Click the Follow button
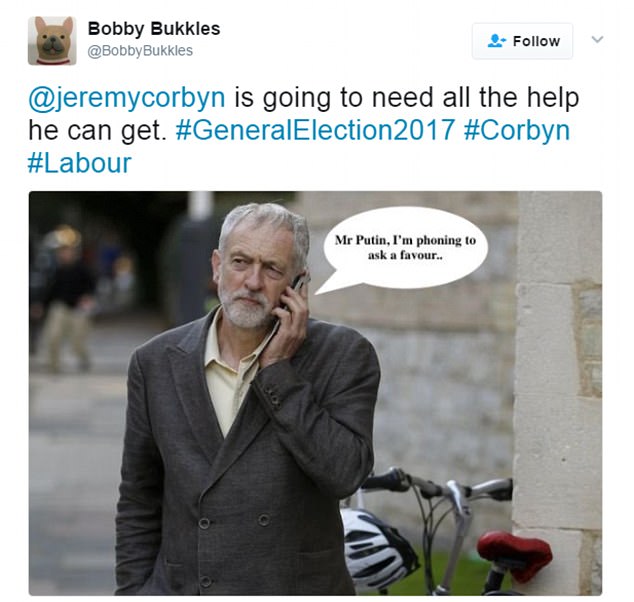This screenshot has width=634, height=602. (522, 41)
